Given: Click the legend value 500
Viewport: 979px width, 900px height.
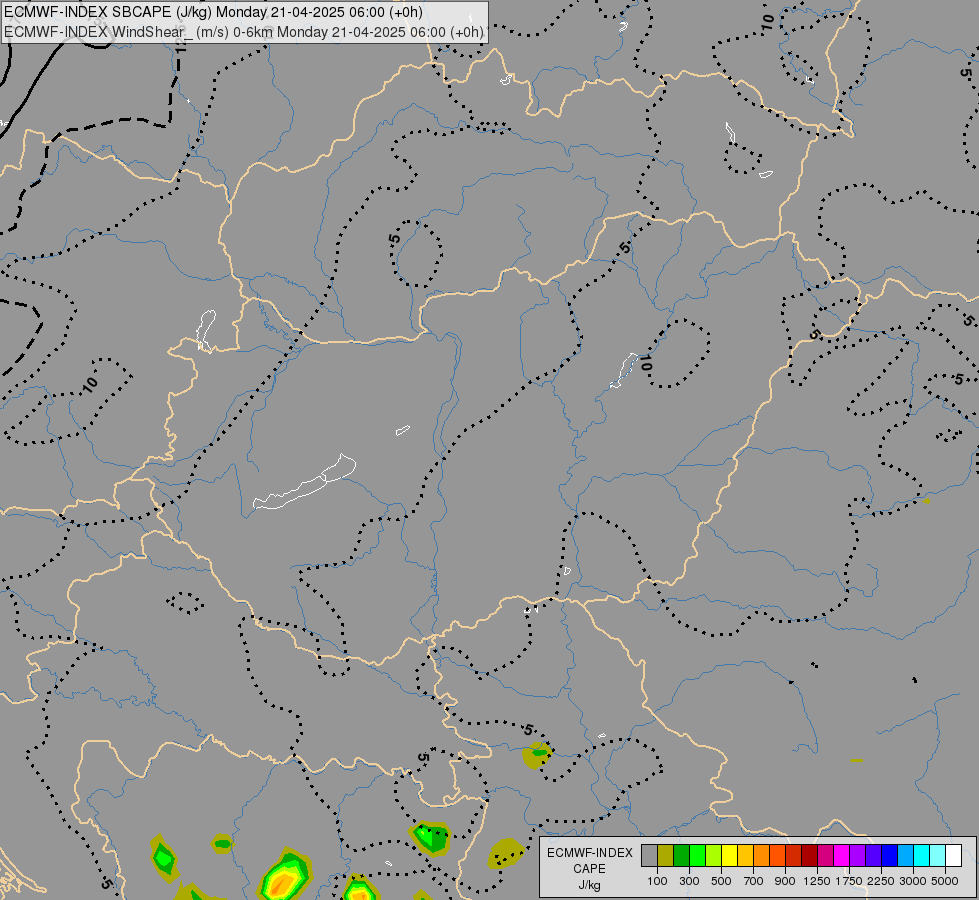Looking at the screenshot, I should (721, 881).
